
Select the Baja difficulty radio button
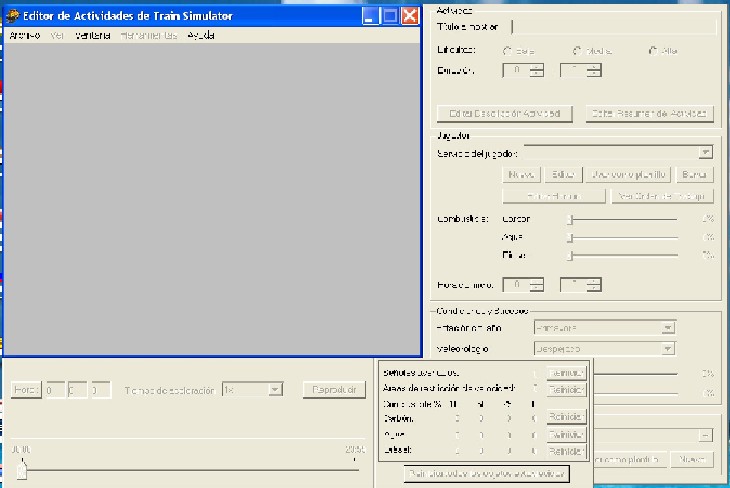[x=508, y=50]
